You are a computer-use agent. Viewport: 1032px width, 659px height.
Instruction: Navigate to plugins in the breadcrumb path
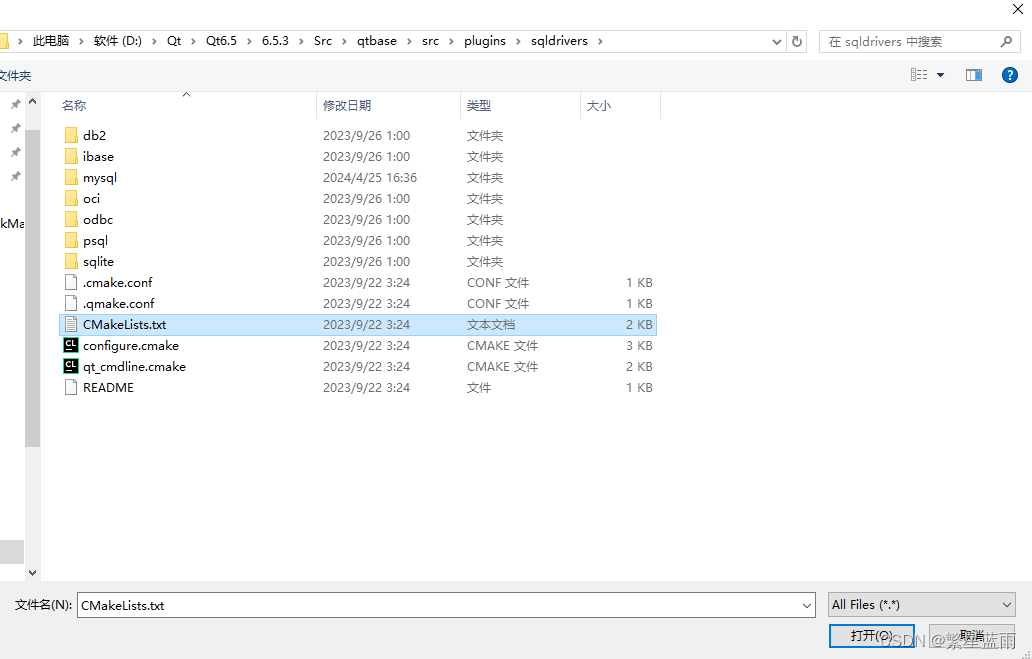484,41
